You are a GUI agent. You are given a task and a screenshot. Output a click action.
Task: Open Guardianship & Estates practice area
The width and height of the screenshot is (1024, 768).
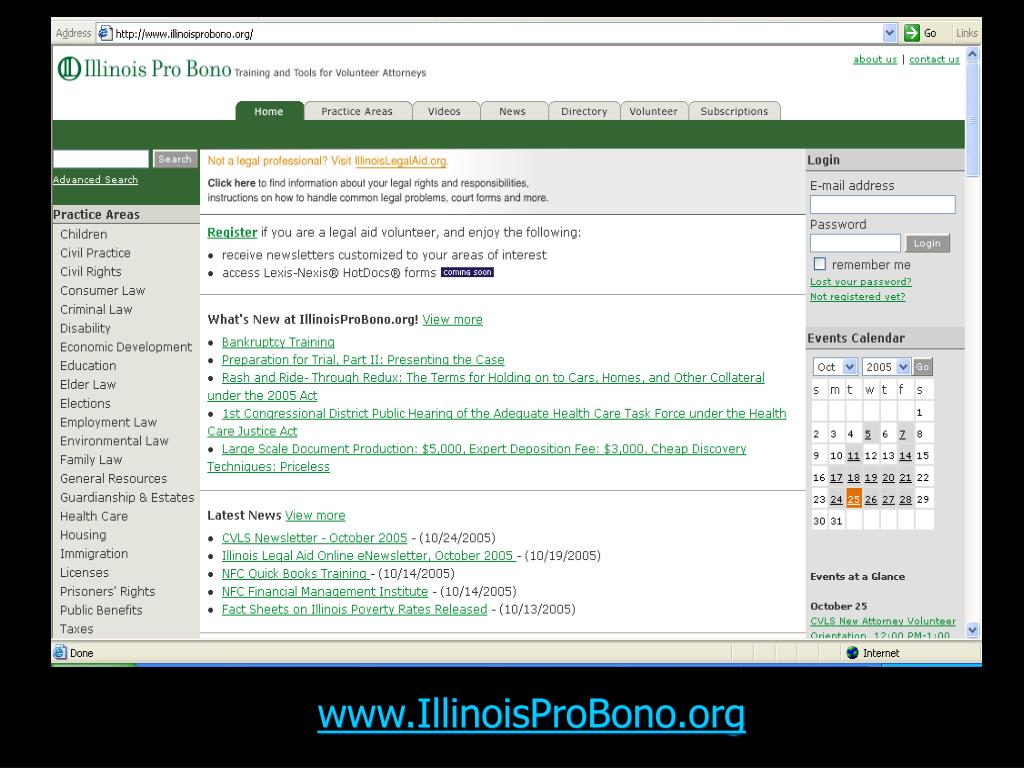click(127, 498)
